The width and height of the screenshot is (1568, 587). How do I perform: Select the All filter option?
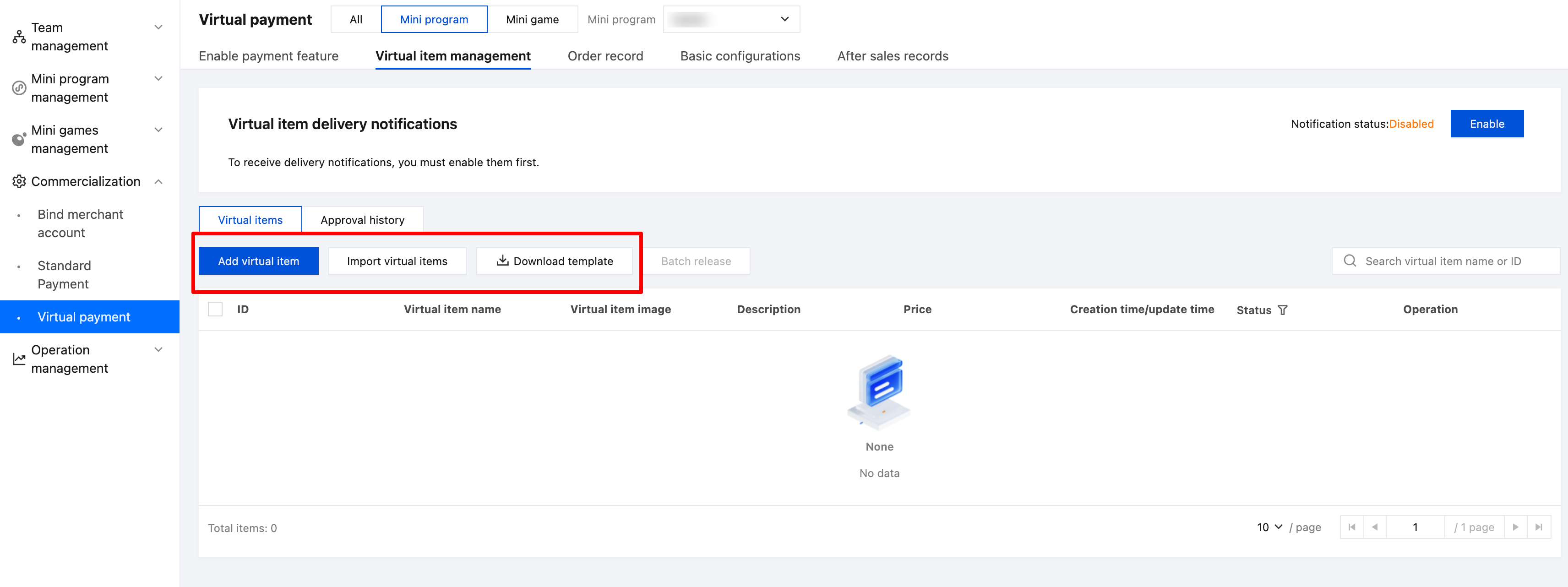(355, 20)
